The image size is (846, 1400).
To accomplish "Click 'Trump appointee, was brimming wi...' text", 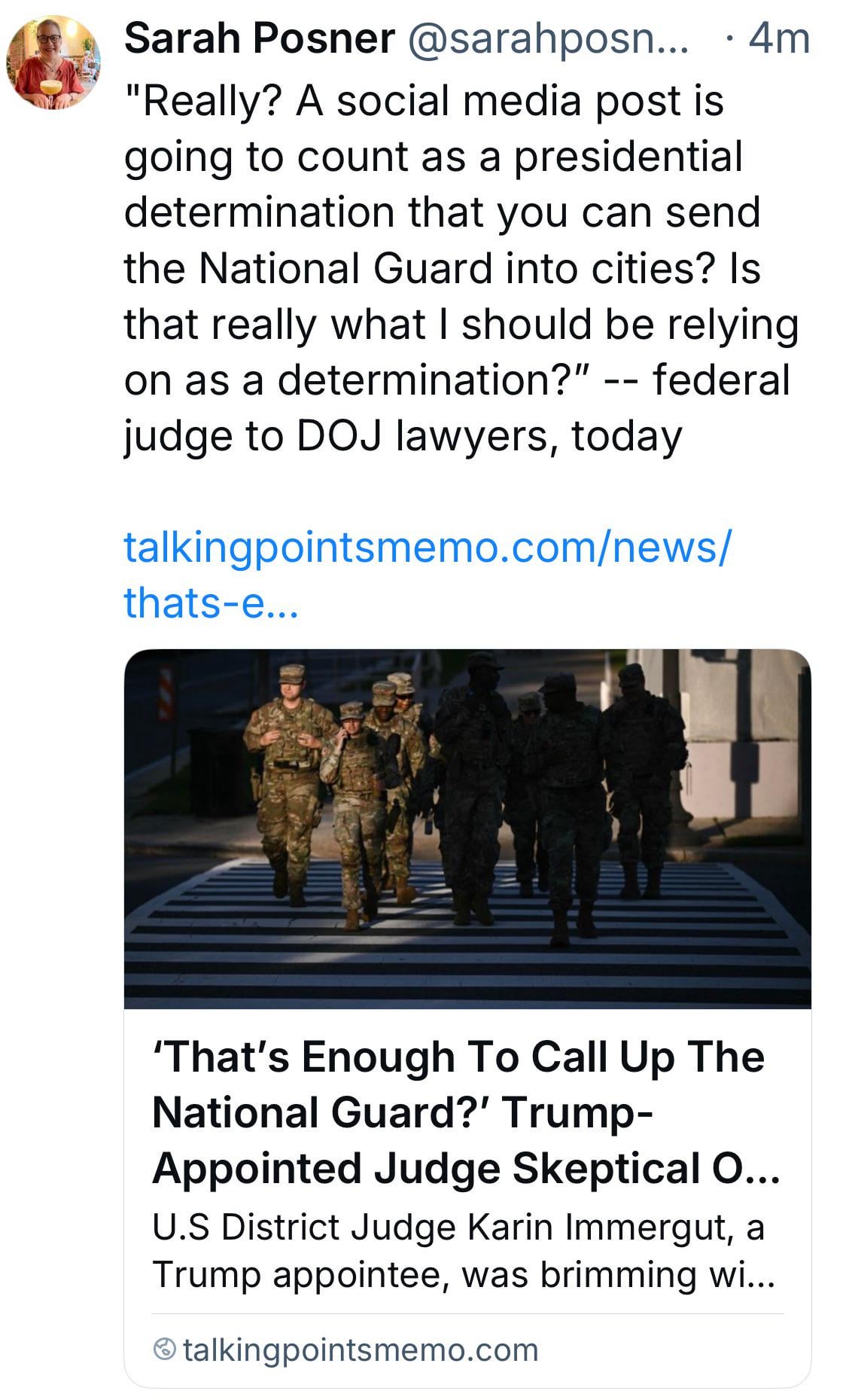I will pyautogui.click(x=463, y=1274).
